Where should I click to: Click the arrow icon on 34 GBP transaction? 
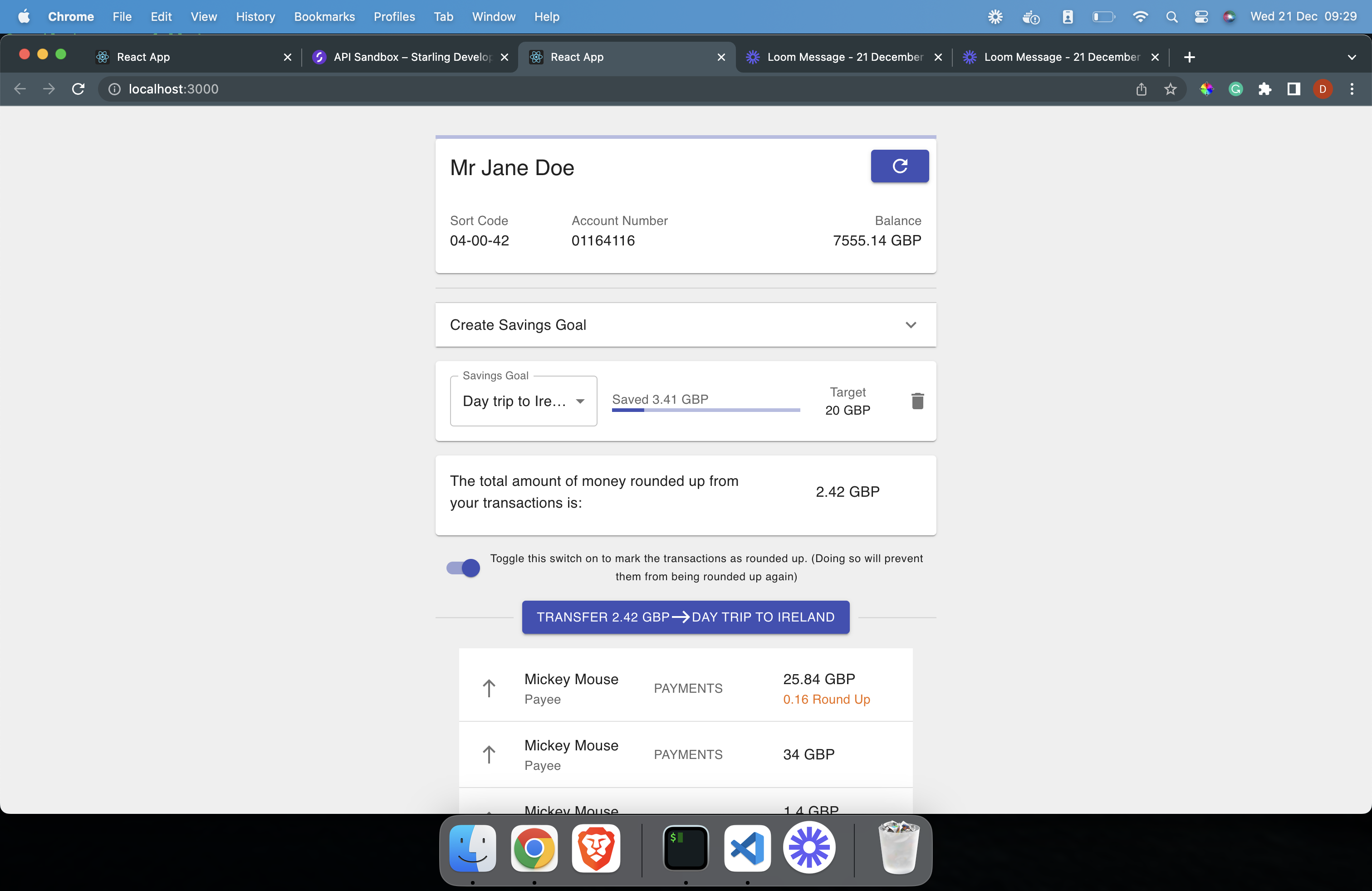pyautogui.click(x=489, y=754)
